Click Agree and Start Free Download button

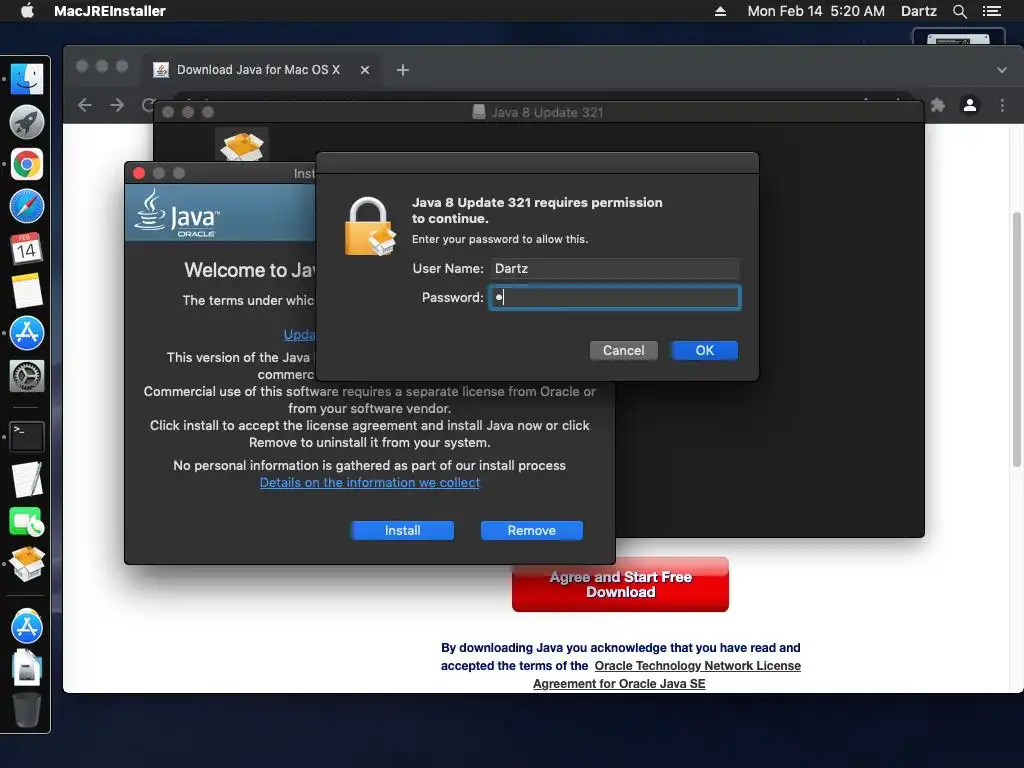click(x=620, y=584)
